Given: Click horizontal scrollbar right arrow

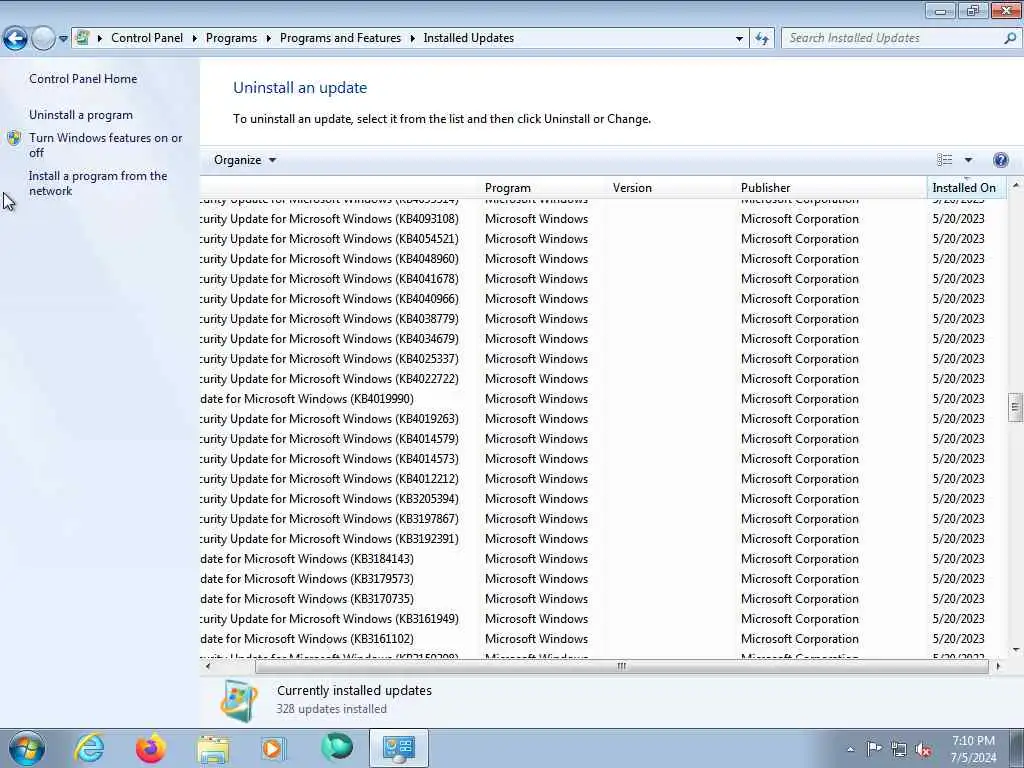Looking at the screenshot, I should tap(998, 666).
